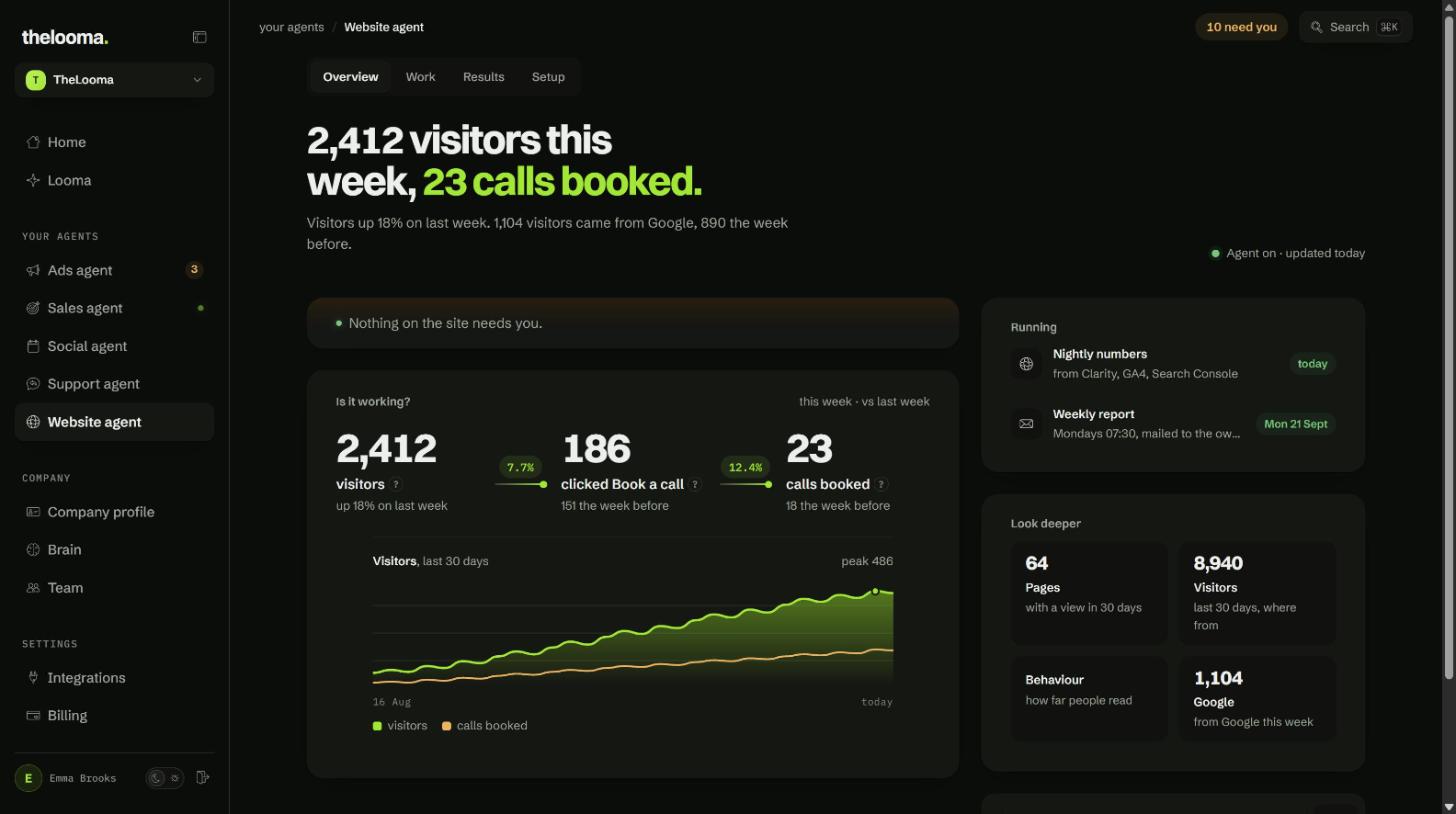The height and width of the screenshot is (814, 1456).
Task: Switch to dark mode moon toggle
Action: [x=156, y=778]
